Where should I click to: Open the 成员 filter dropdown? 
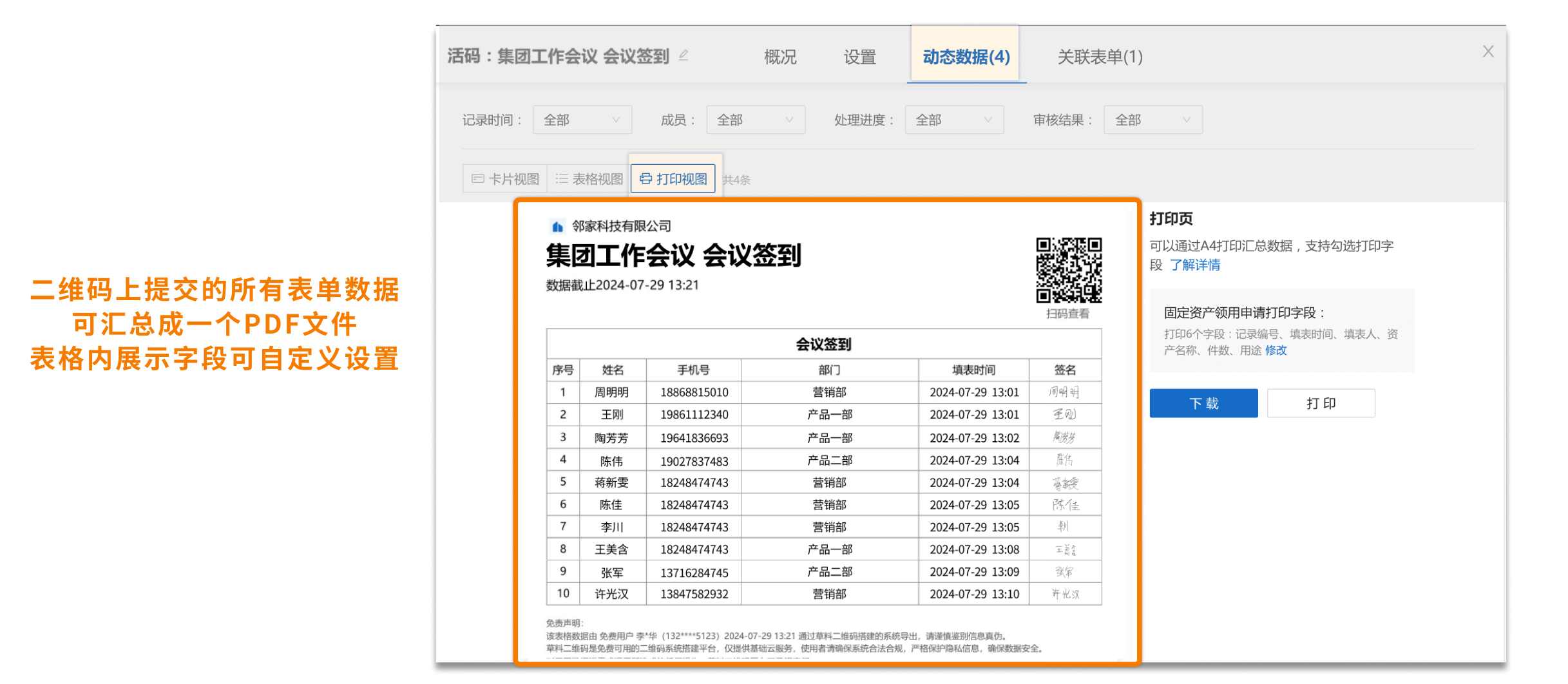(x=756, y=120)
